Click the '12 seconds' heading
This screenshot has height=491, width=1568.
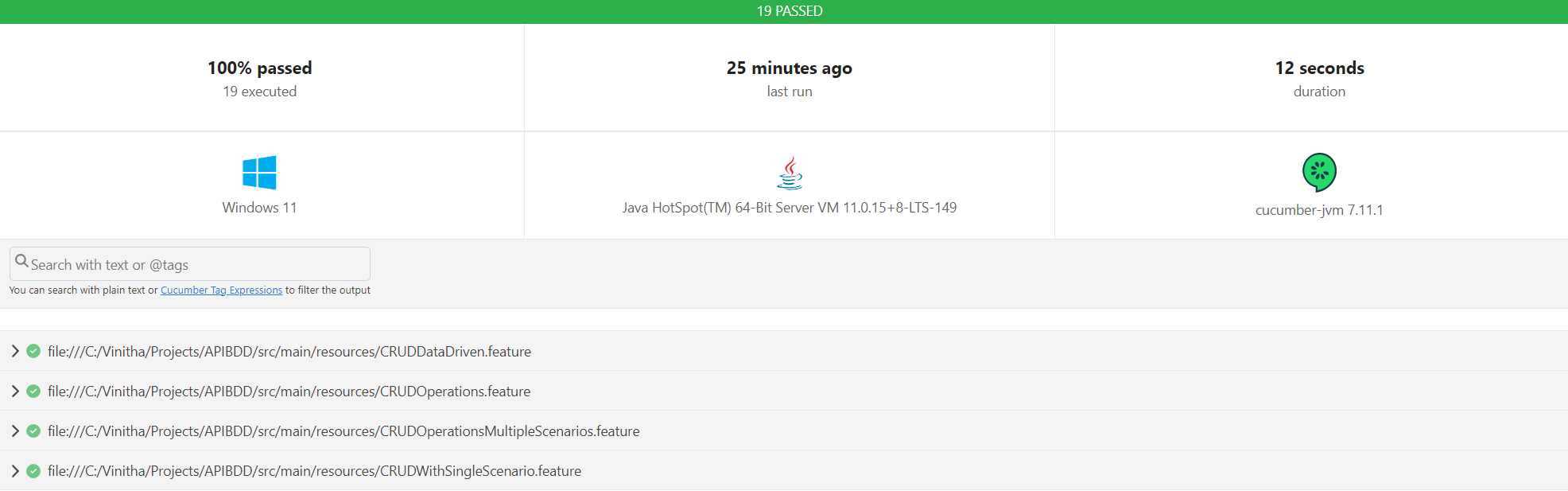click(1320, 68)
